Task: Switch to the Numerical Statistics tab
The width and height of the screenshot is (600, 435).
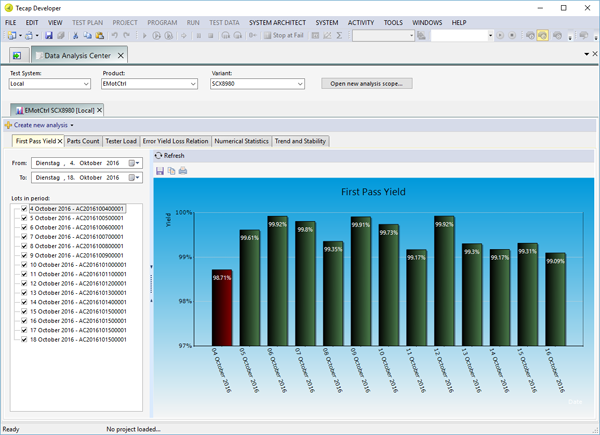Action: pyautogui.click(x=241, y=142)
